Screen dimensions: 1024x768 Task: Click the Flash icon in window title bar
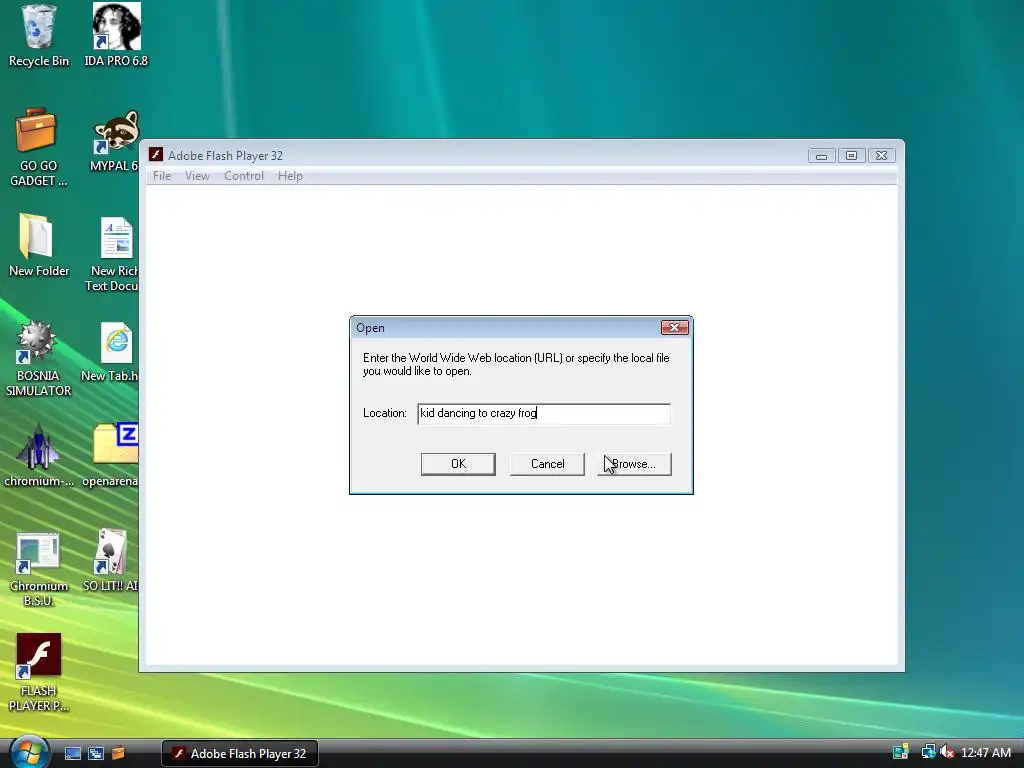coord(155,154)
